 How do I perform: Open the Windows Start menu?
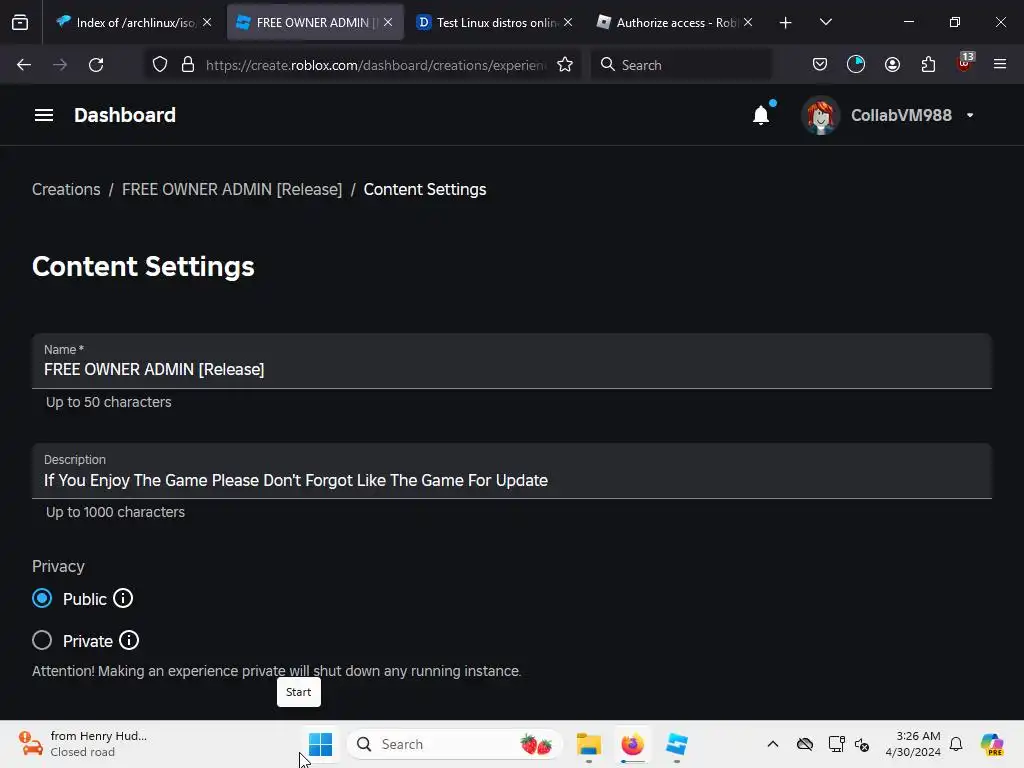click(320, 744)
